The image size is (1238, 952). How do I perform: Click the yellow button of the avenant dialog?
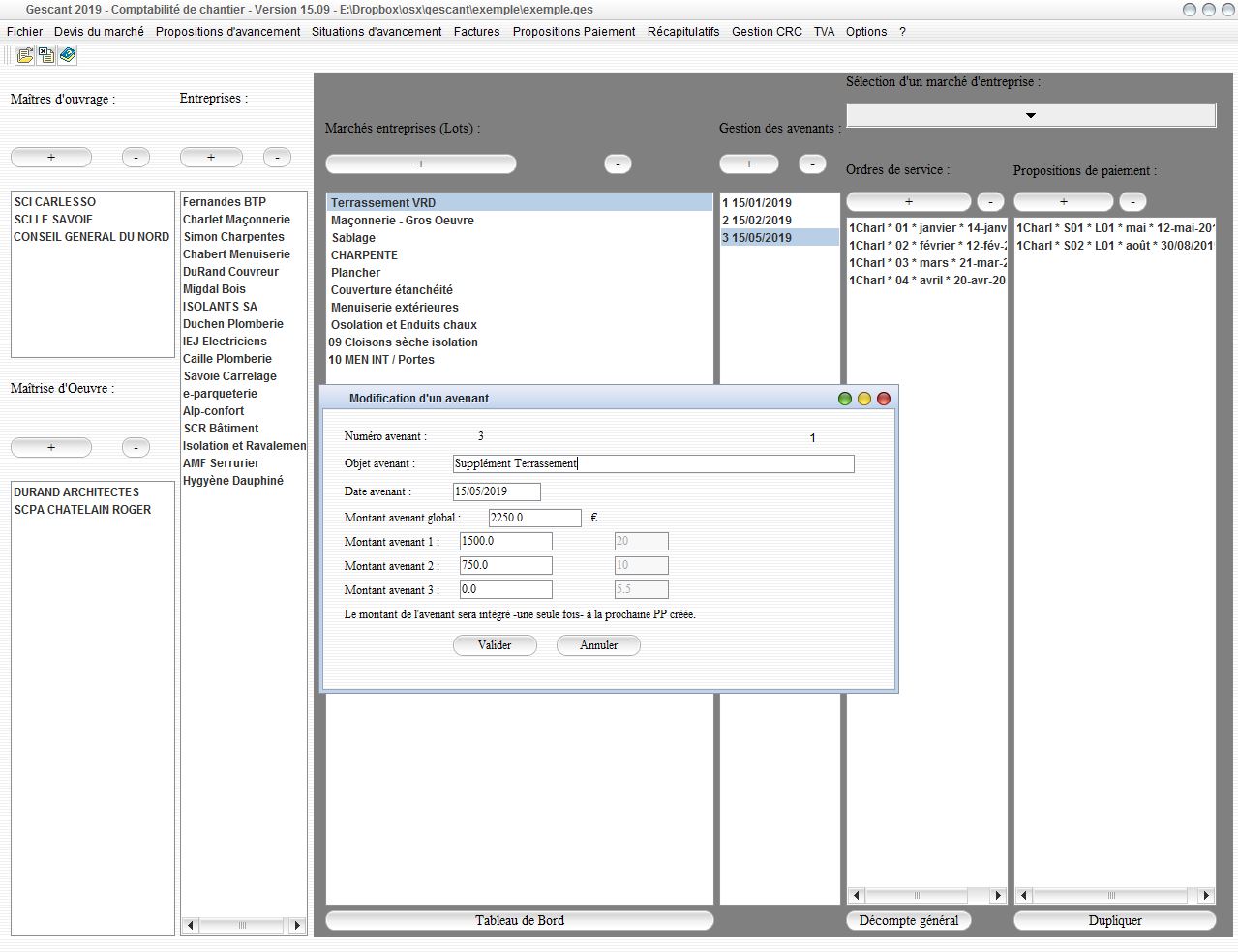coord(864,399)
